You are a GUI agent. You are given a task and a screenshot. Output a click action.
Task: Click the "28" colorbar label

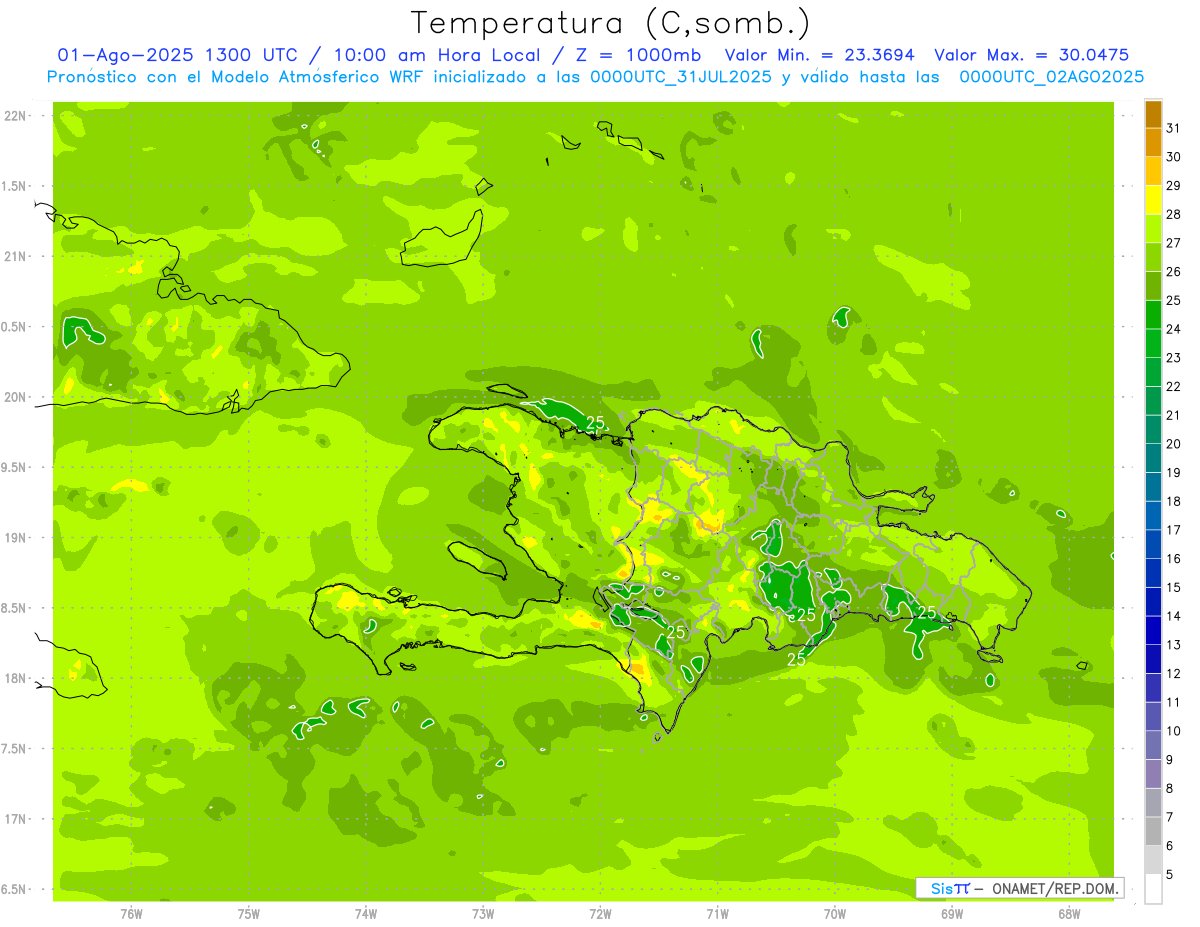click(1174, 214)
